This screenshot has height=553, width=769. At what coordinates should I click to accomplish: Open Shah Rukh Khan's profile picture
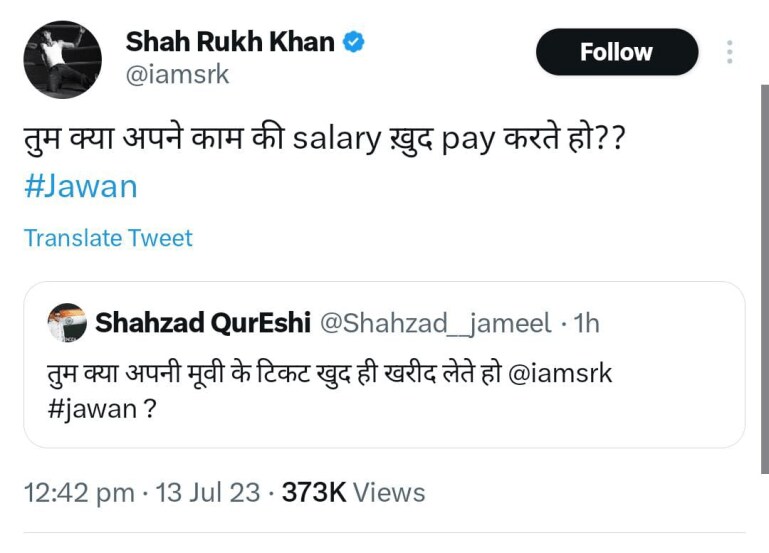click(x=63, y=59)
